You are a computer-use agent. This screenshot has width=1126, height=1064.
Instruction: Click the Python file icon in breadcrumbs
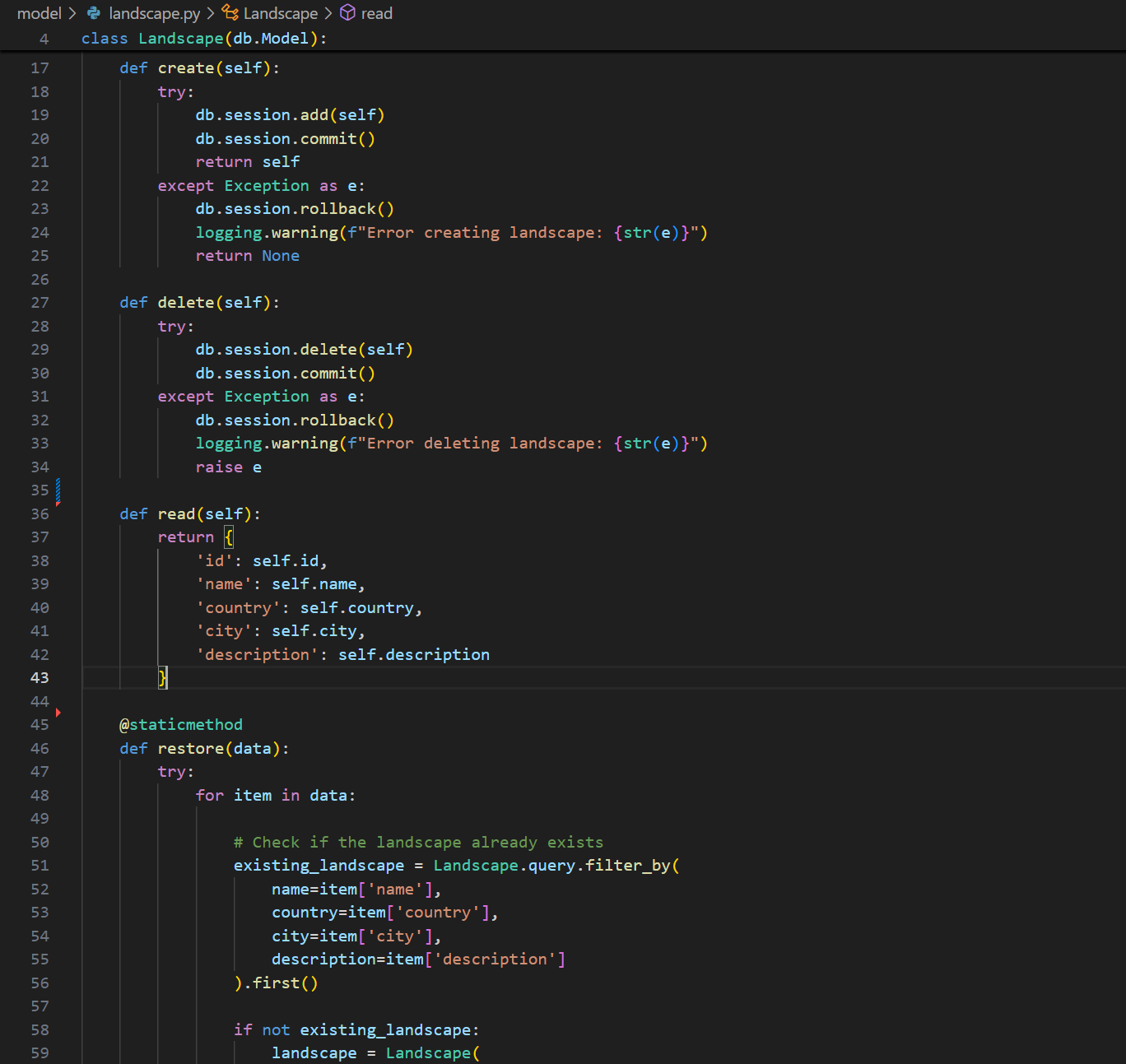(94, 13)
